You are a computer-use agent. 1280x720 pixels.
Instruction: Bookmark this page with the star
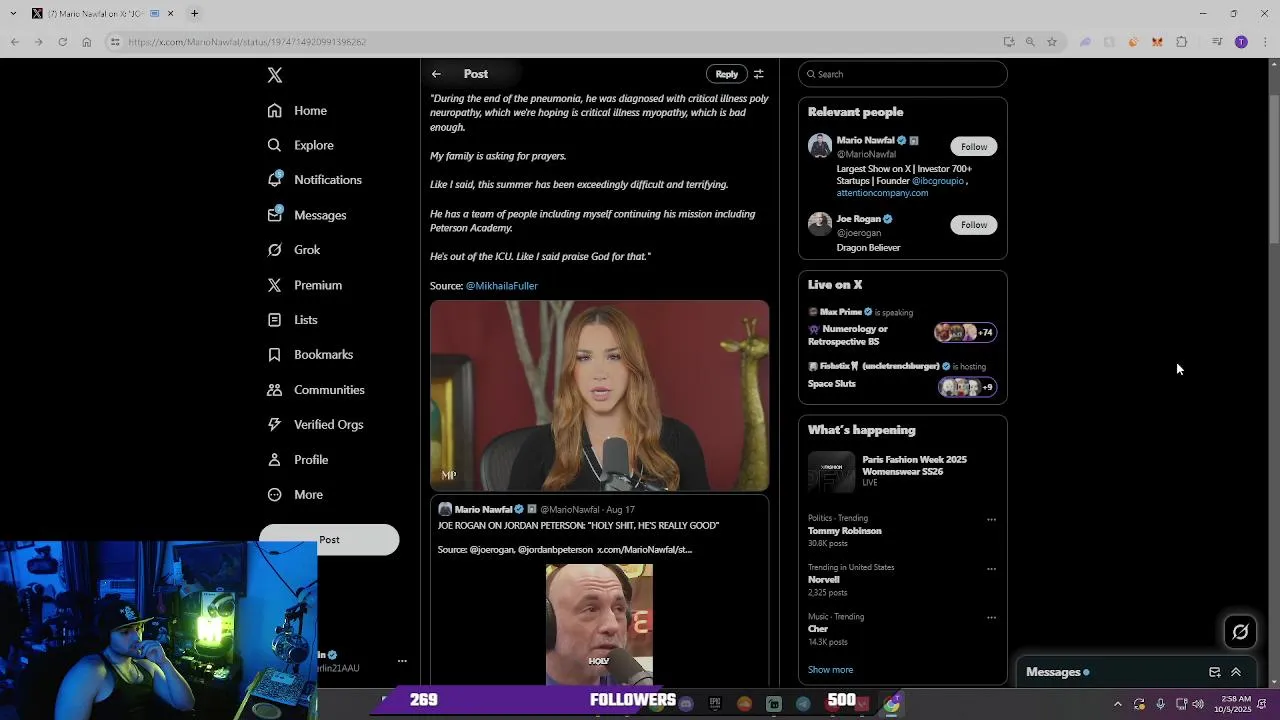[x=1052, y=42]
